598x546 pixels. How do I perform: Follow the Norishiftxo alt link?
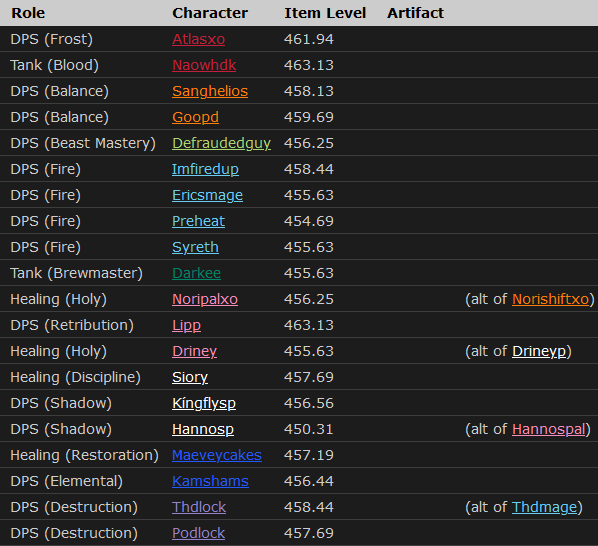point(550,299)
